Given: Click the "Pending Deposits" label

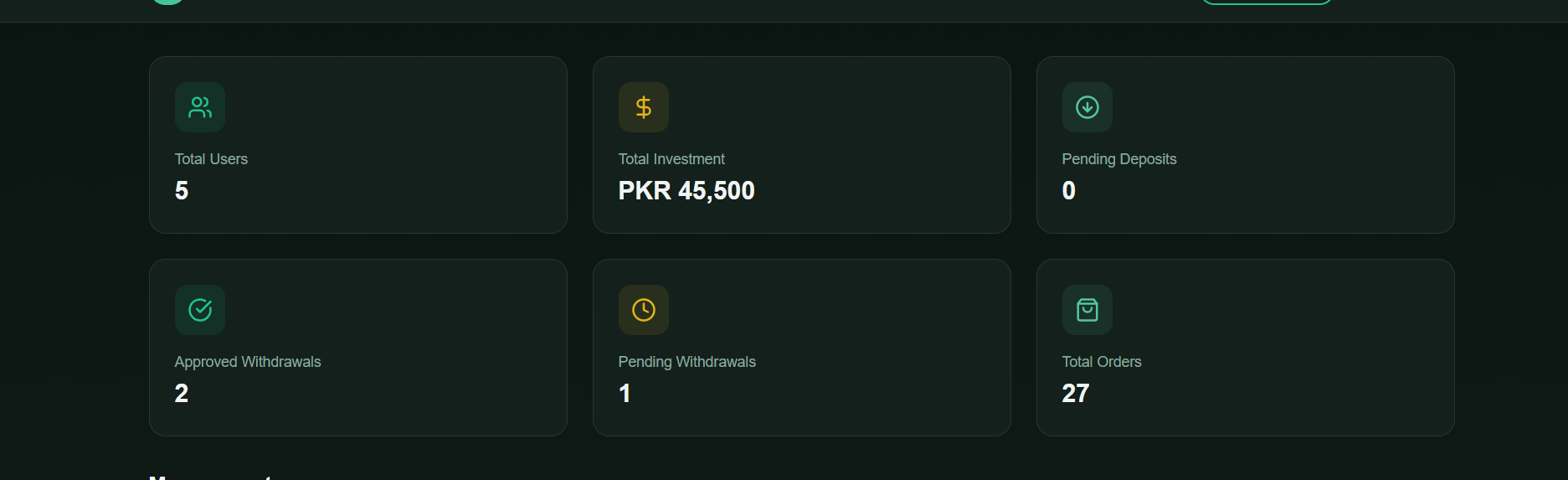Looking at the screenshot, I should click(1119, 159).
